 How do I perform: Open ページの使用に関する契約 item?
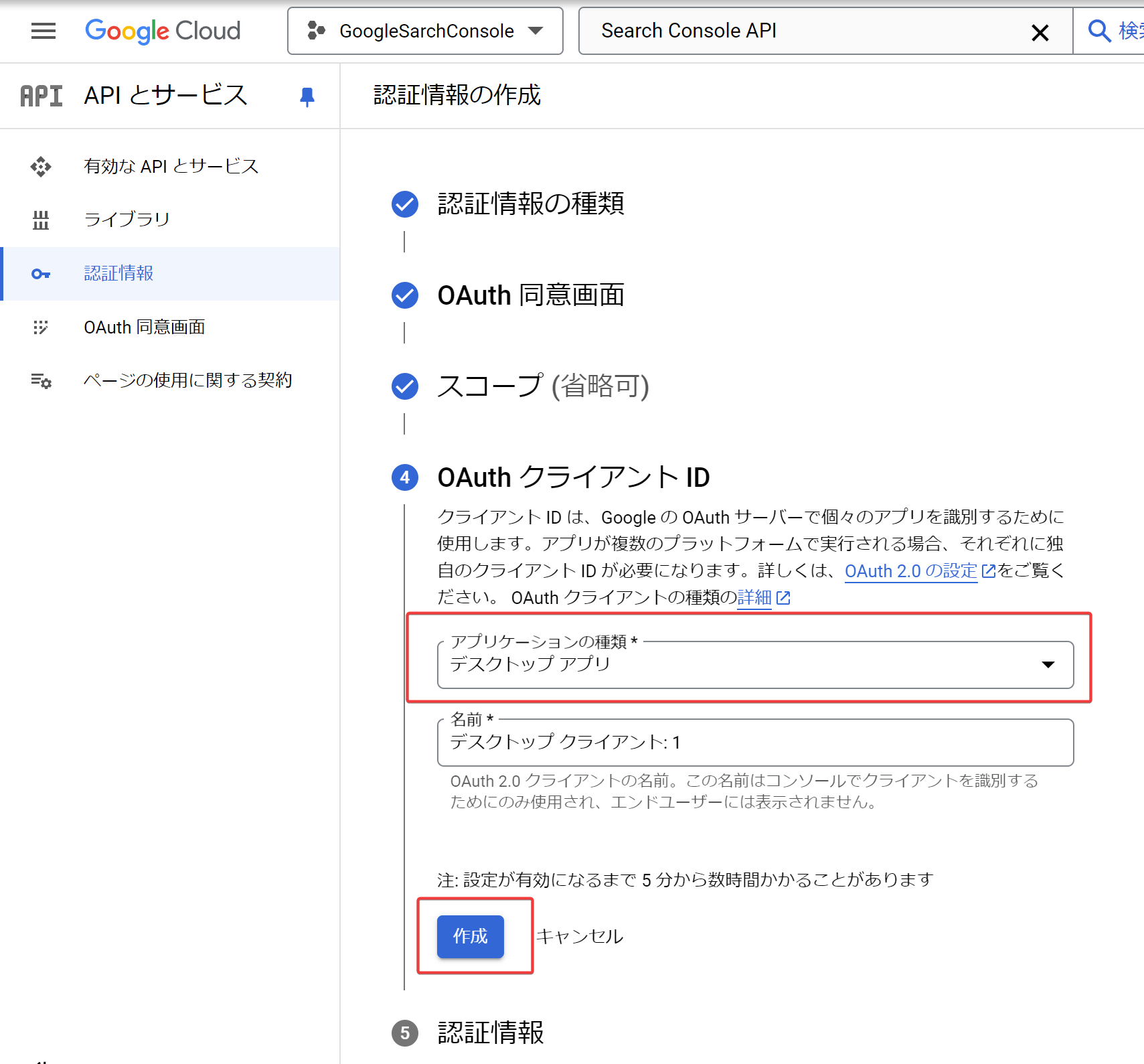(170, 380)
